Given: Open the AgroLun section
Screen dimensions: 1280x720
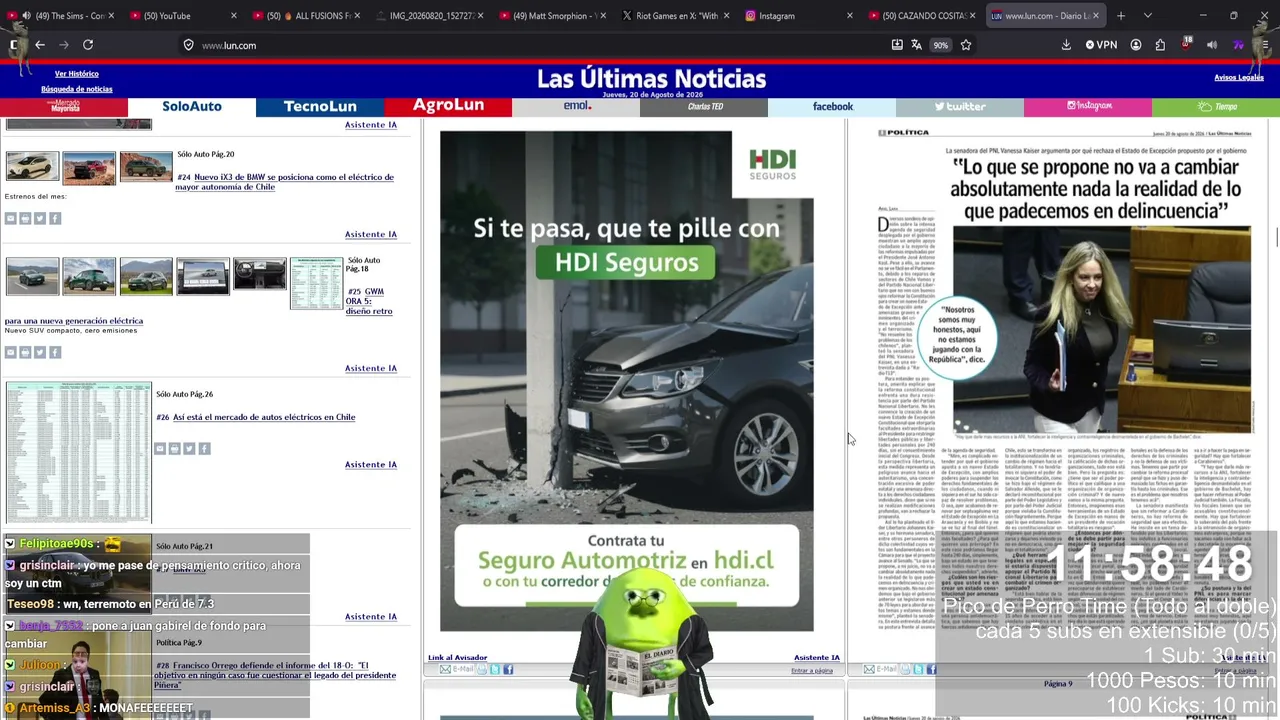Looking at the screenshot, I should tap(448, 106).
